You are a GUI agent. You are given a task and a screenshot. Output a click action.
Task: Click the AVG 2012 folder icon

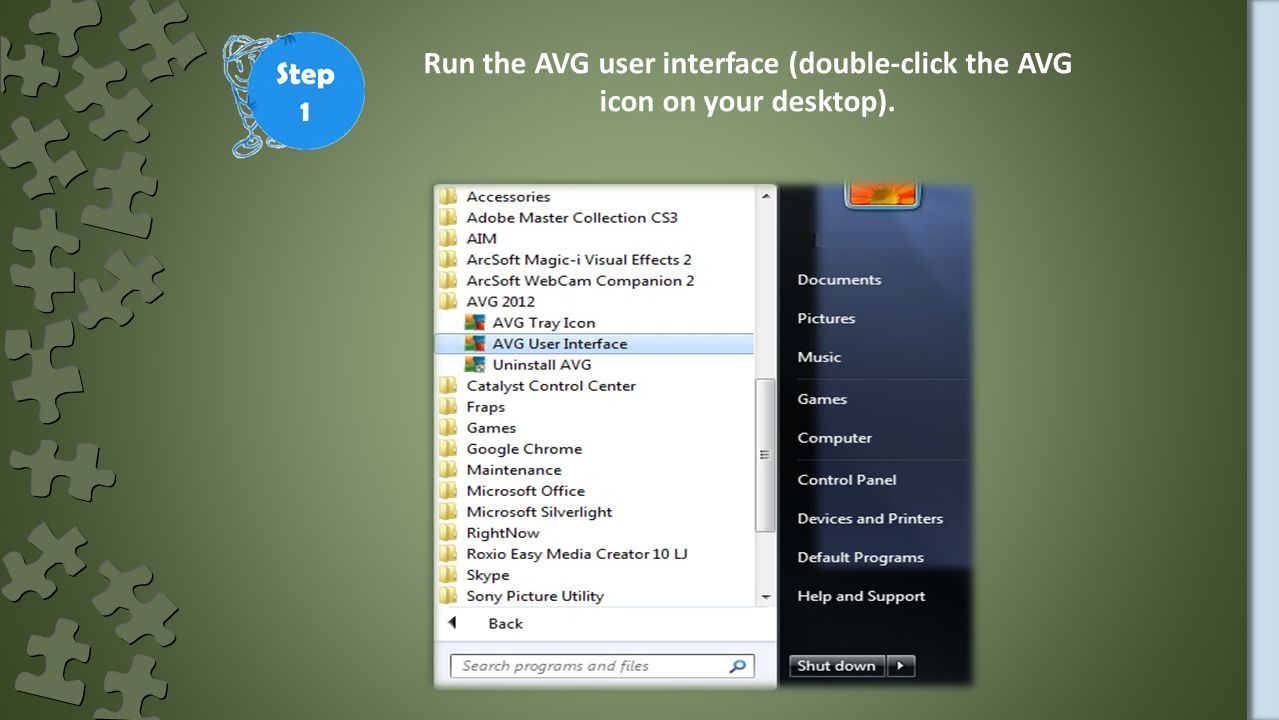pyautogui.click(x=448, y=302)
